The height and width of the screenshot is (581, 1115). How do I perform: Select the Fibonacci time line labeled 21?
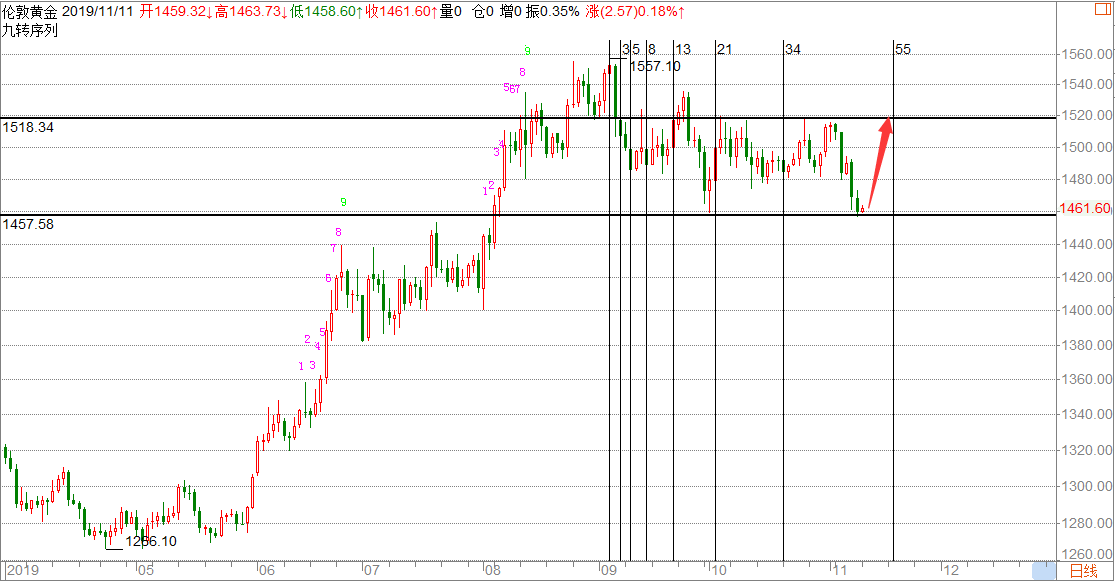click(x=715, y=300)
